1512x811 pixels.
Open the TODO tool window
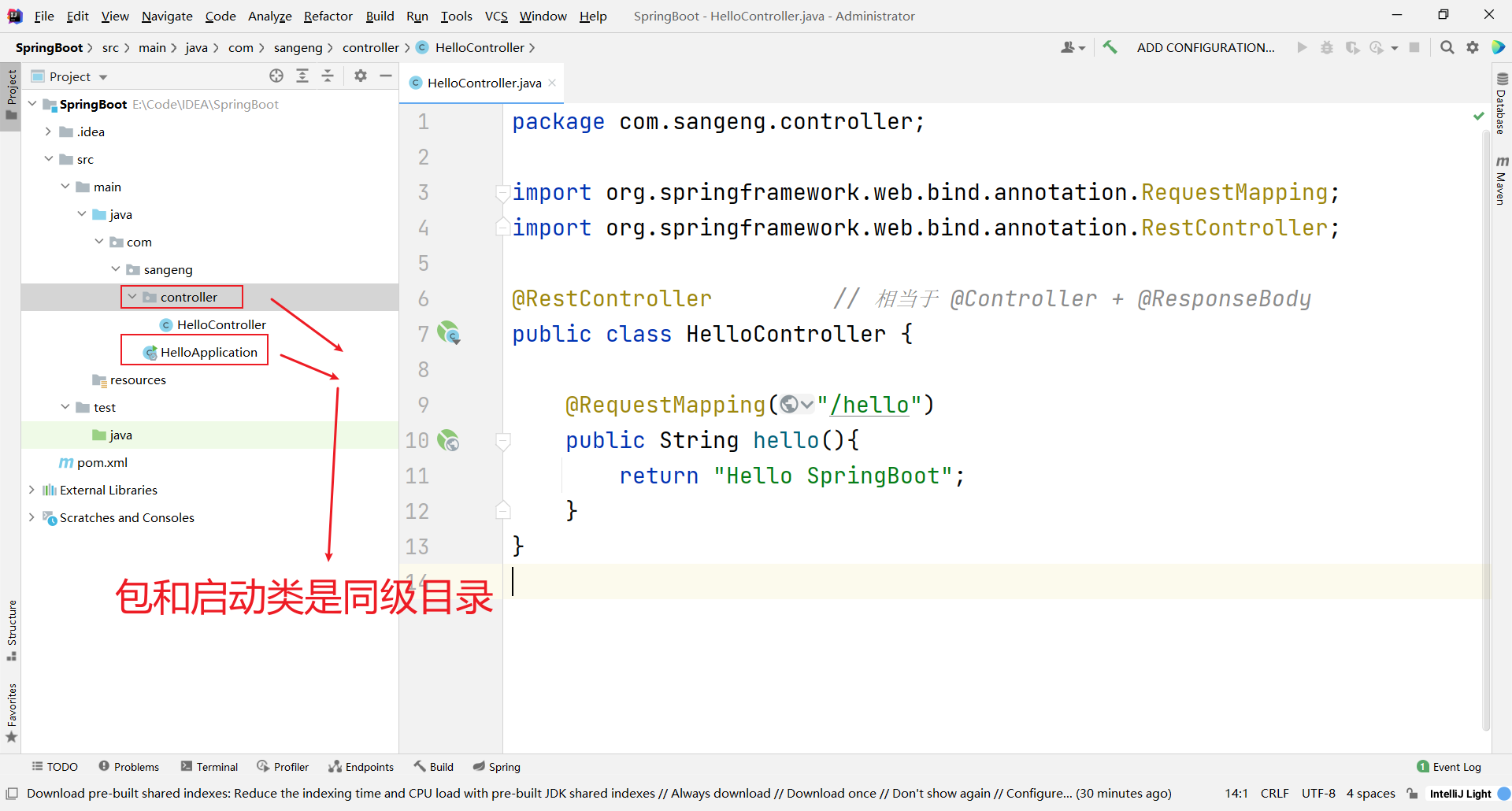pyautogui.click(x=54, y=767)
